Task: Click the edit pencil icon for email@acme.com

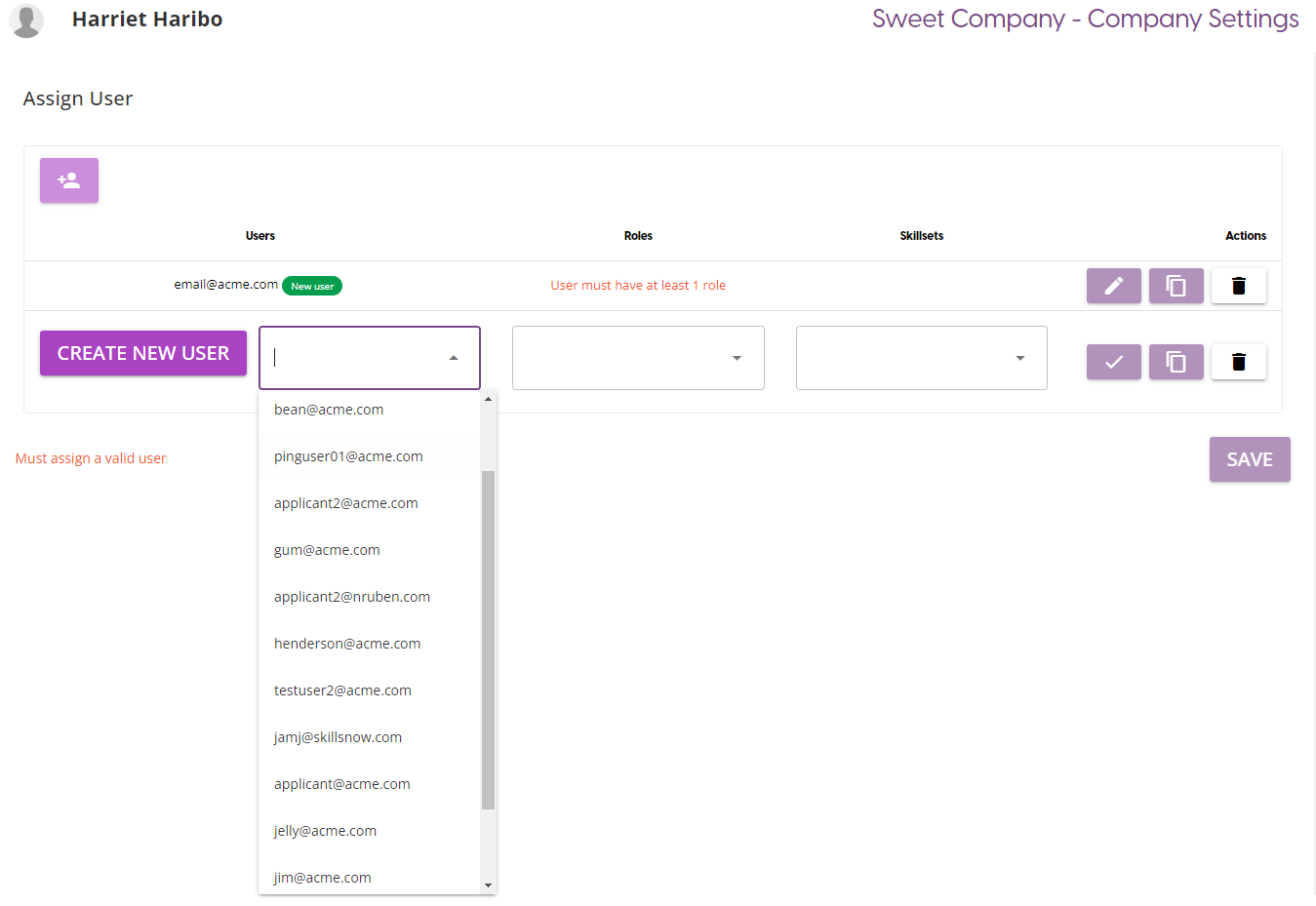Action: [1113, 286]
